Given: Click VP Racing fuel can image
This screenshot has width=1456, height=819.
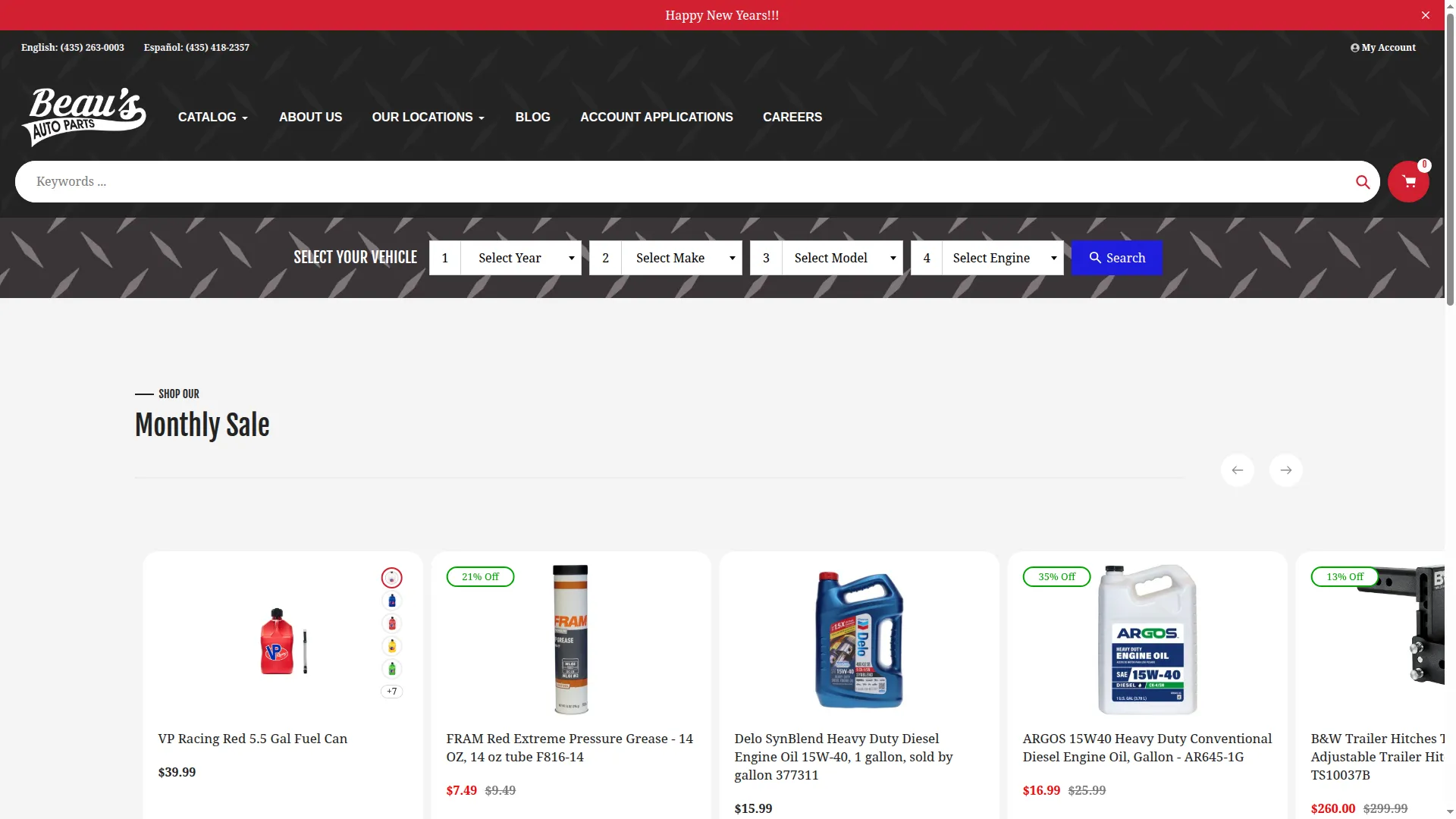Looking at the screenshot, I should click(x=283, y=641).
